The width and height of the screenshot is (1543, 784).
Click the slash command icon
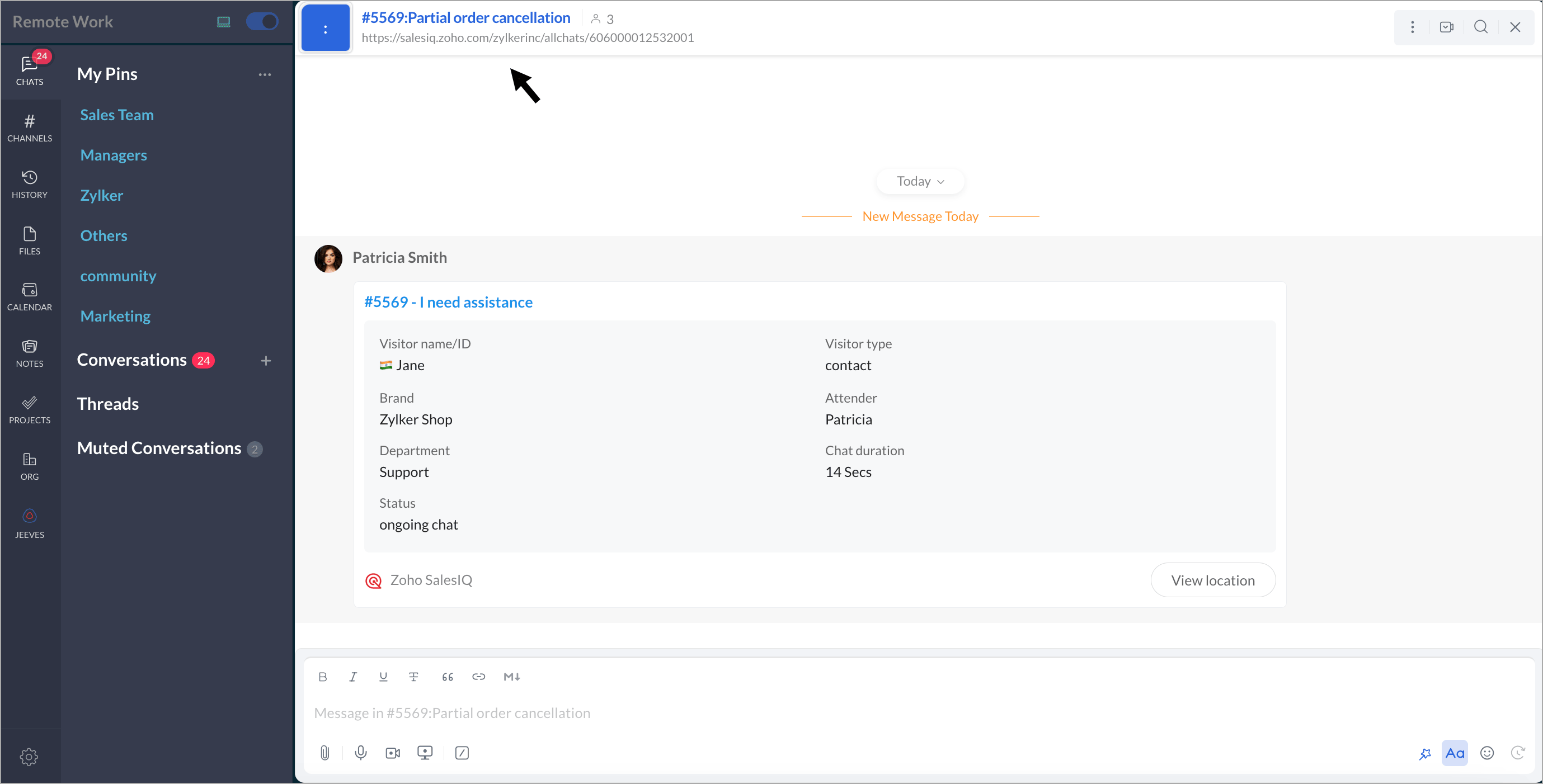[462, 753]
